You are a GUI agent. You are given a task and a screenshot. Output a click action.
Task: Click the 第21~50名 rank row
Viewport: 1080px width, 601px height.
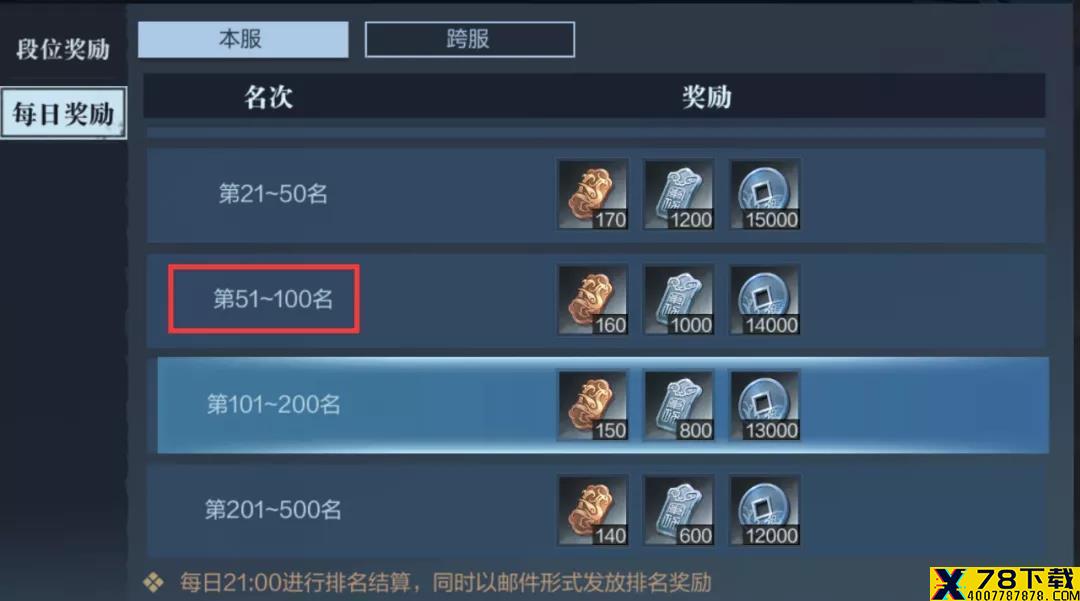(x=596, y=195)
